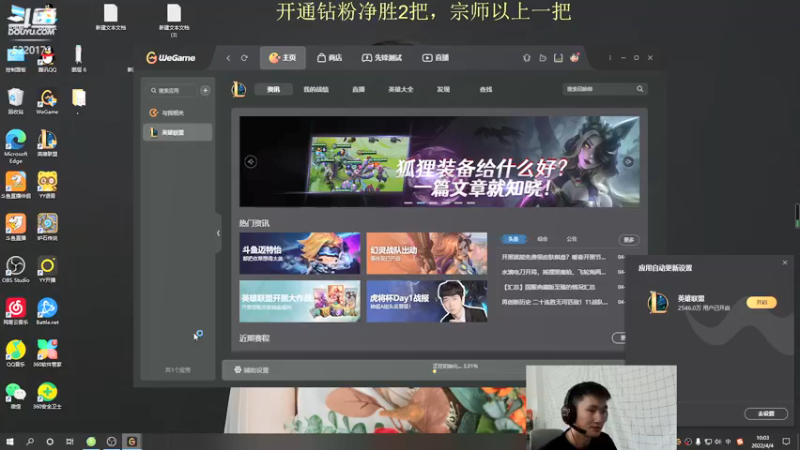Open the 回收站 recycle bin icon
Image resolution: width=800 pixels, height=450 pixels.
tap(16, 102)
